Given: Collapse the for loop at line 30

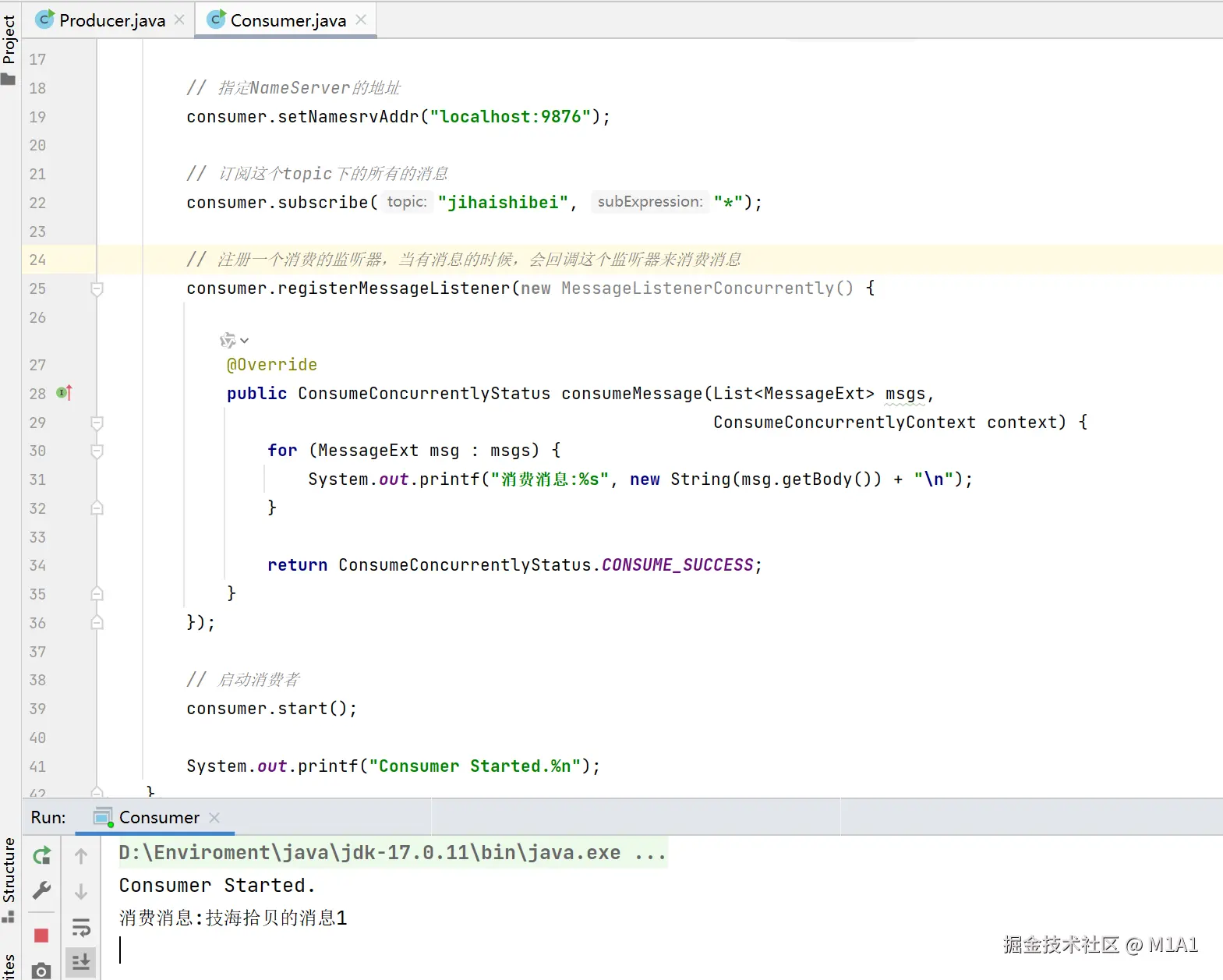Looking at the screenshot, I should coord(97,451).
